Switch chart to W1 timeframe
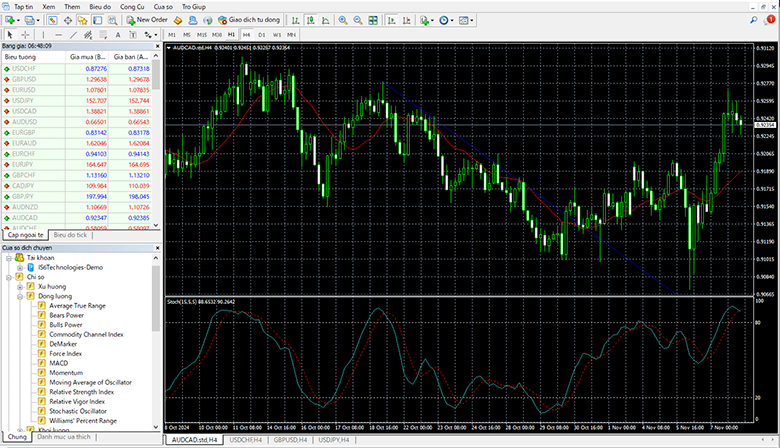This screenshot has height=448, width=780. tap(277, 35)
